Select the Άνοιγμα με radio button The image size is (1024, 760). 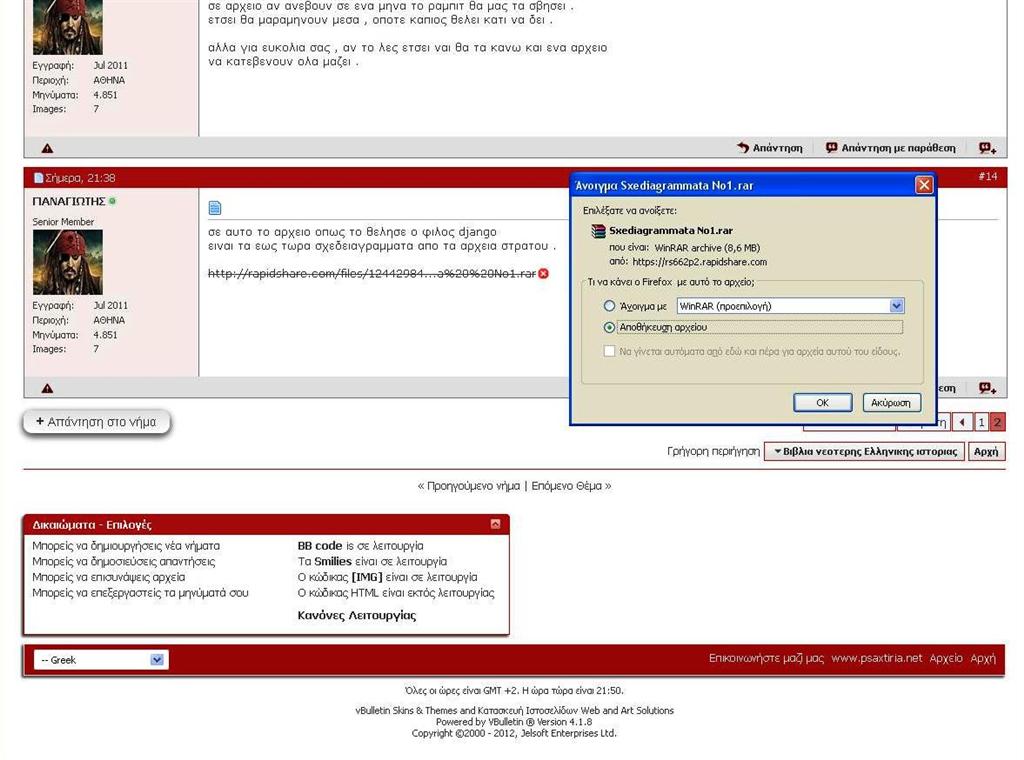click(x=609, y=306)
